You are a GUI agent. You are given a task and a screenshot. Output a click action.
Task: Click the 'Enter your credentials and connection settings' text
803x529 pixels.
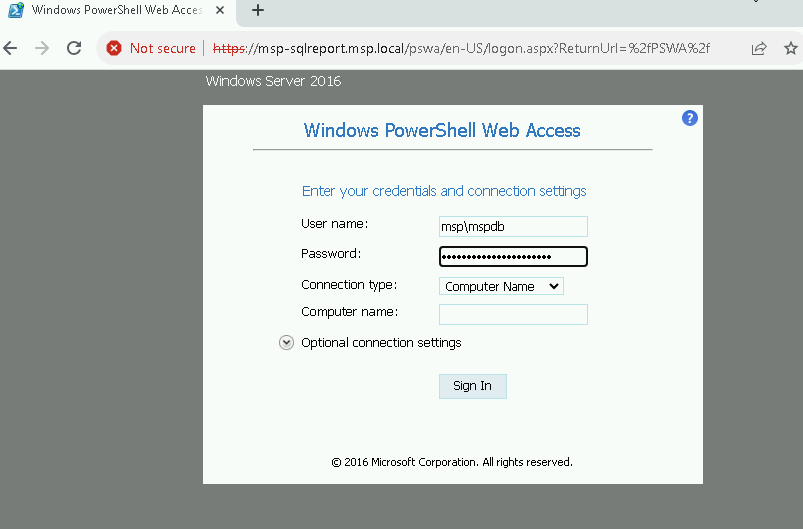(444, 191)
